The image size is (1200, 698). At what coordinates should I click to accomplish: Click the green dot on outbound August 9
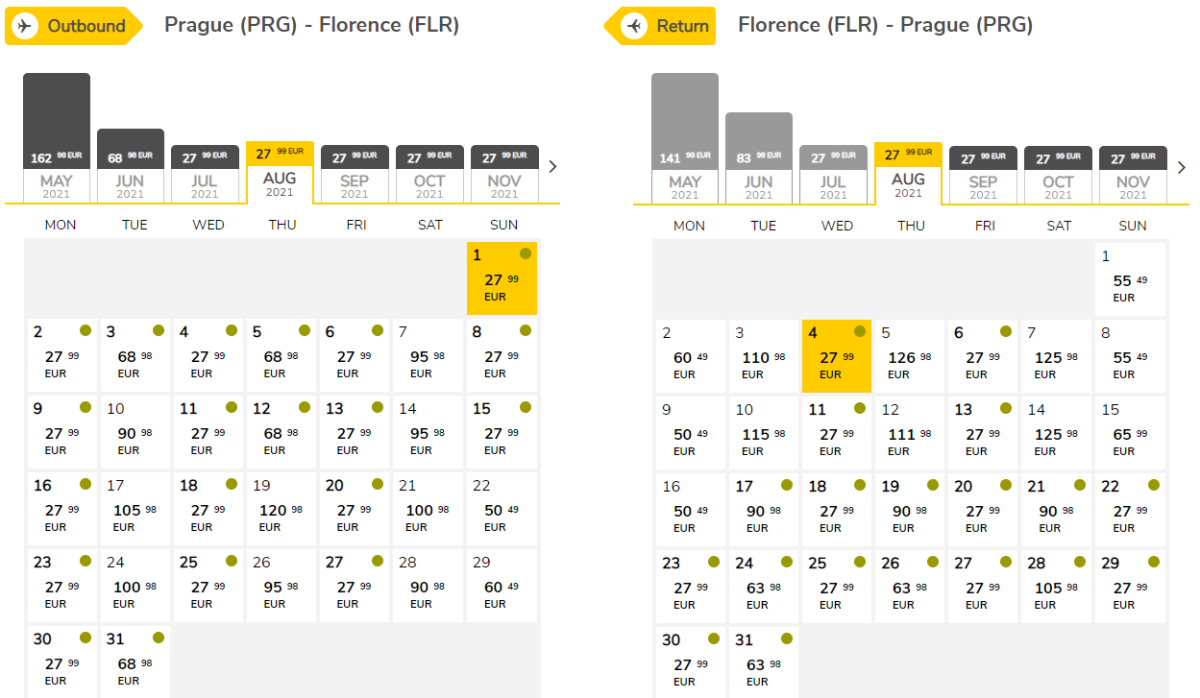[x=85, y=407]
